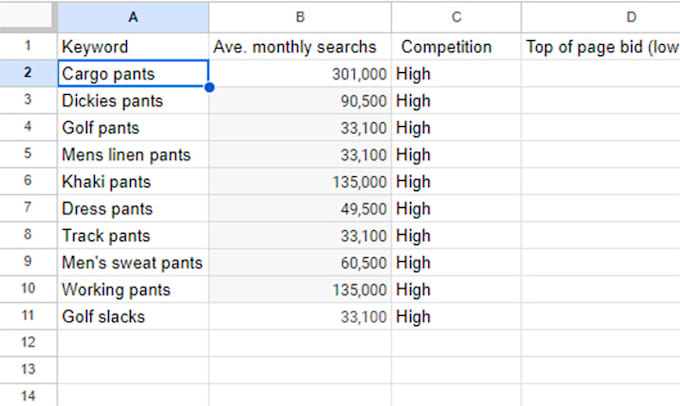Screen dimensions: 680x406
Task: Click the 33,100 value for Track pants
Action: [x=300, y=235]
